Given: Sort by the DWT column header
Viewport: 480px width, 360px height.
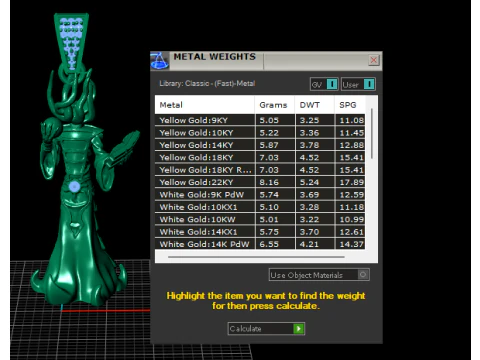Looking at the screenshot, I should click(314, 105).
